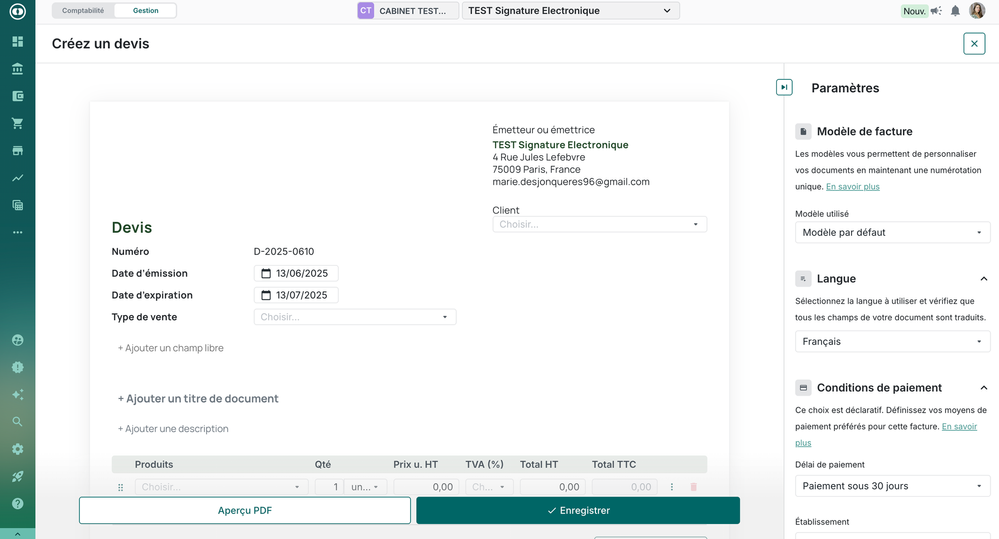The image size is (999, 539).
Task: Switch to the Gestion mode
Action: click(x=145, y=11)
